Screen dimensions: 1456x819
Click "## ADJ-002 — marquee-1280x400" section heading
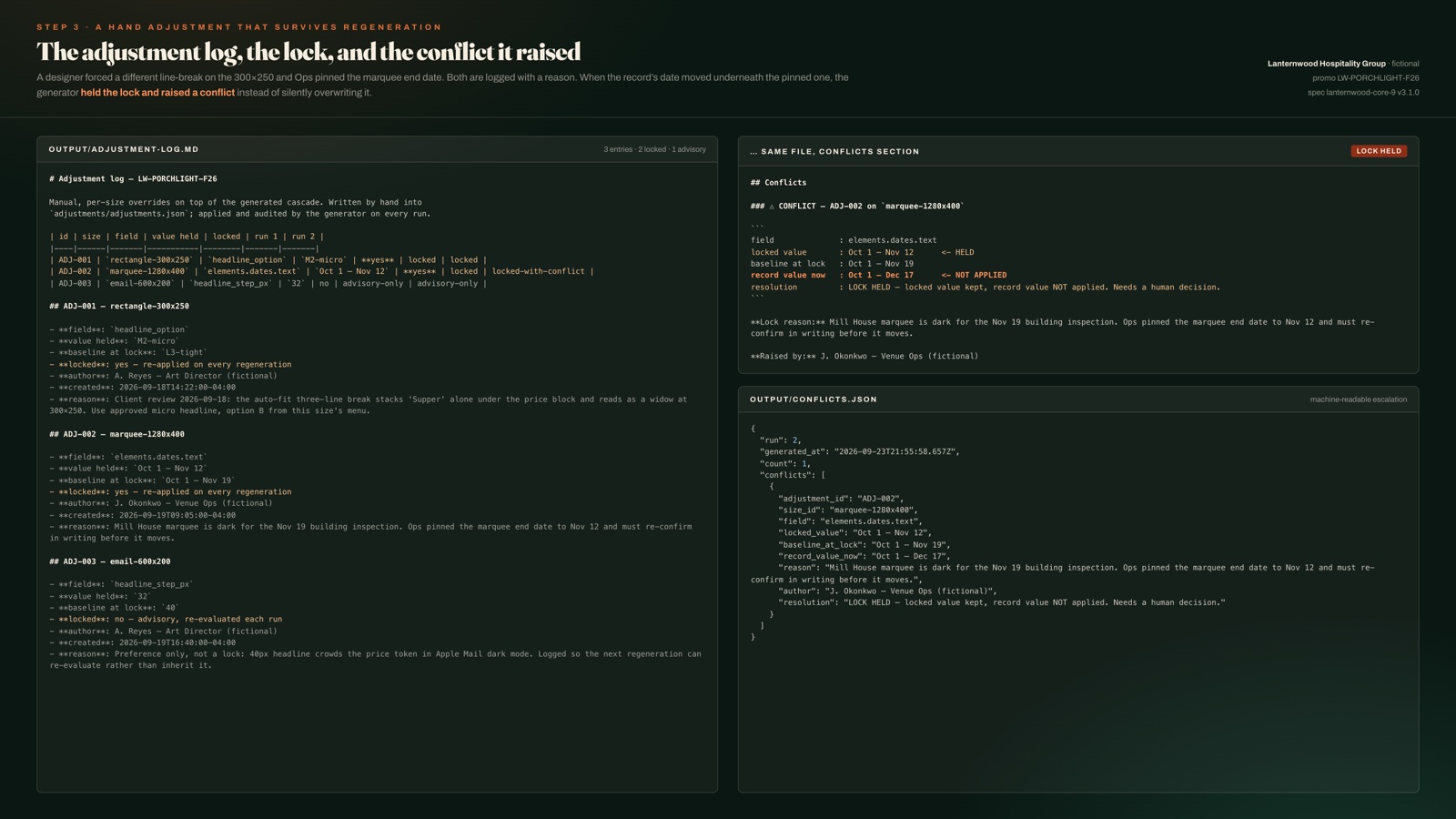116,434
